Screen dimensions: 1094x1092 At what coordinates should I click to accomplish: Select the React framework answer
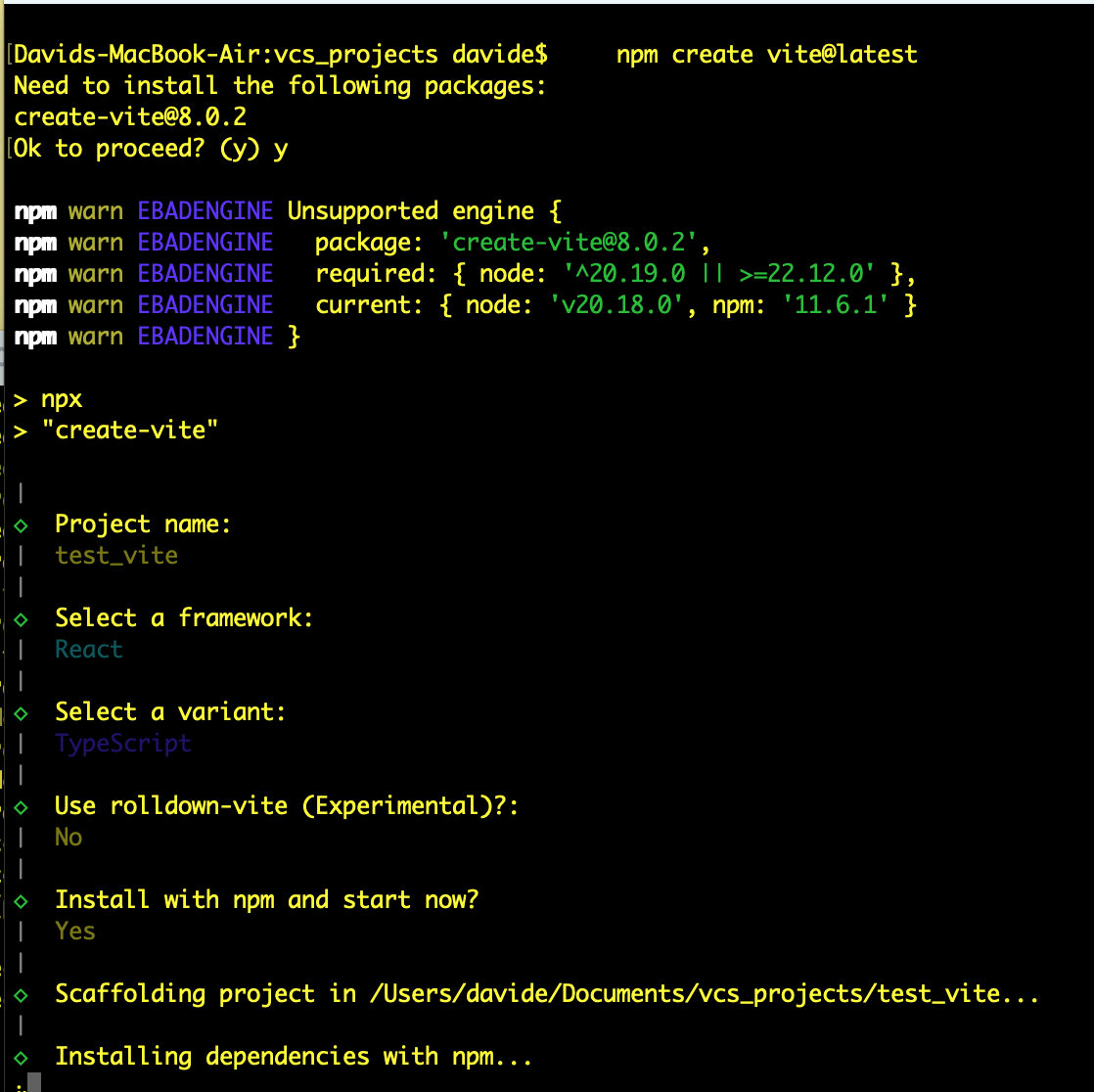[89, 649]
